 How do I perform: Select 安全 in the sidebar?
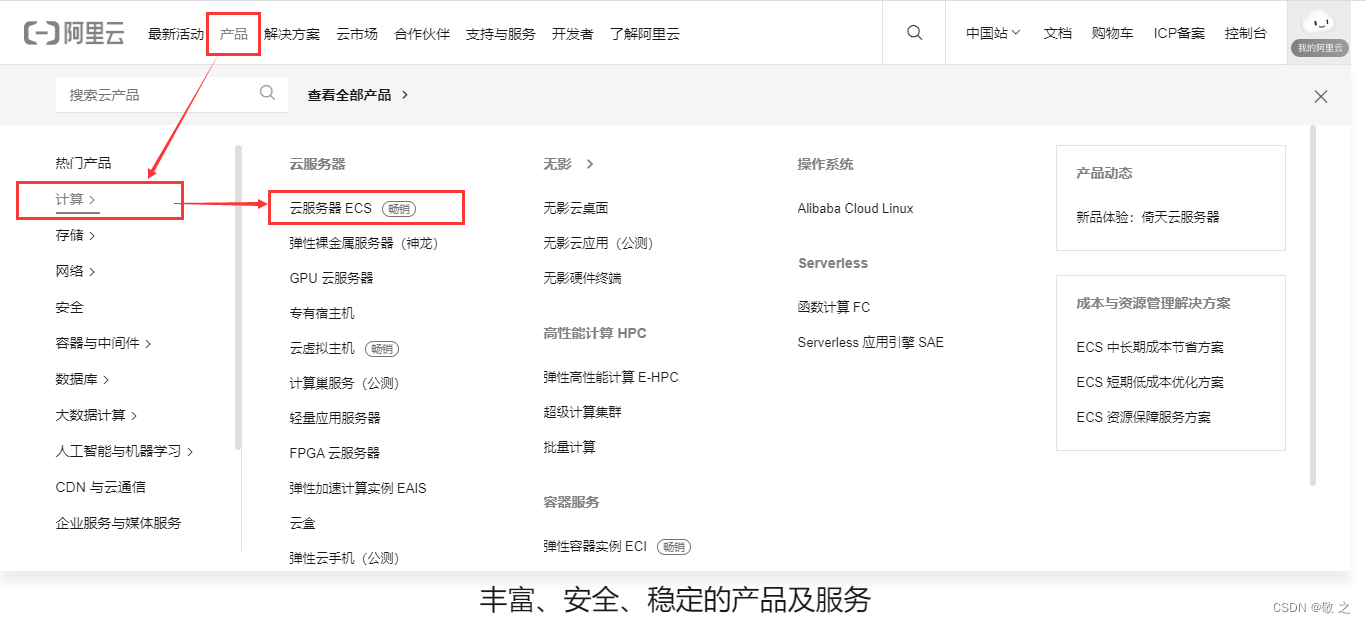(69, 308)
